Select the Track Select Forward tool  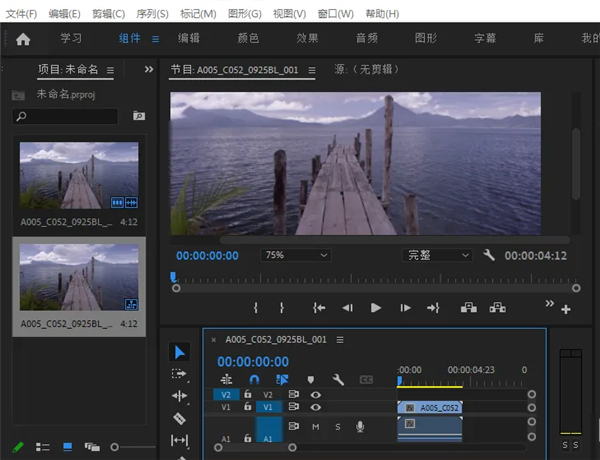coord(179,374)
